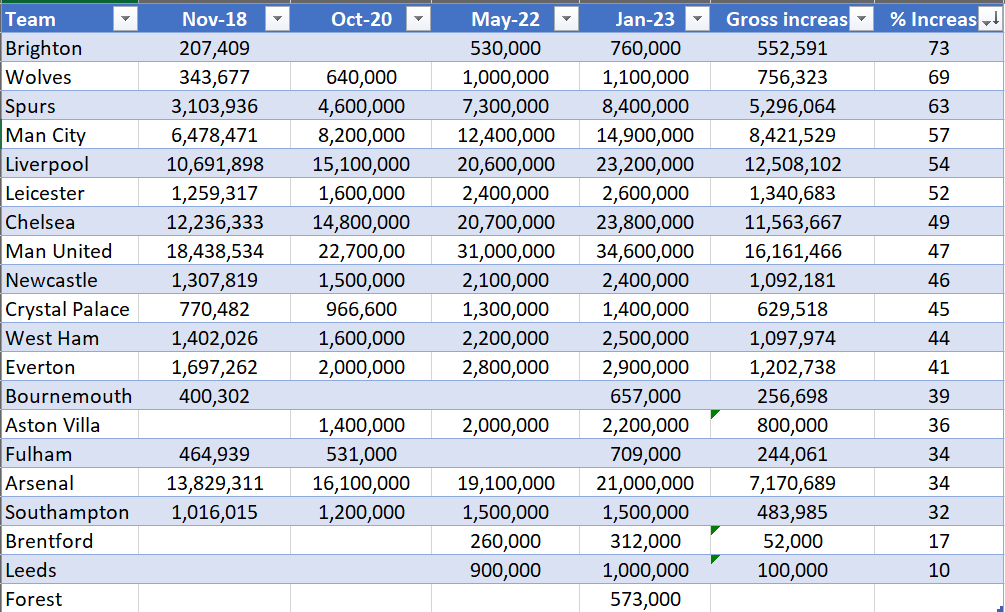The image size is (1005, 612).
Task: Select the Crystal Palace team cell
Action: [x=70, y=309]
